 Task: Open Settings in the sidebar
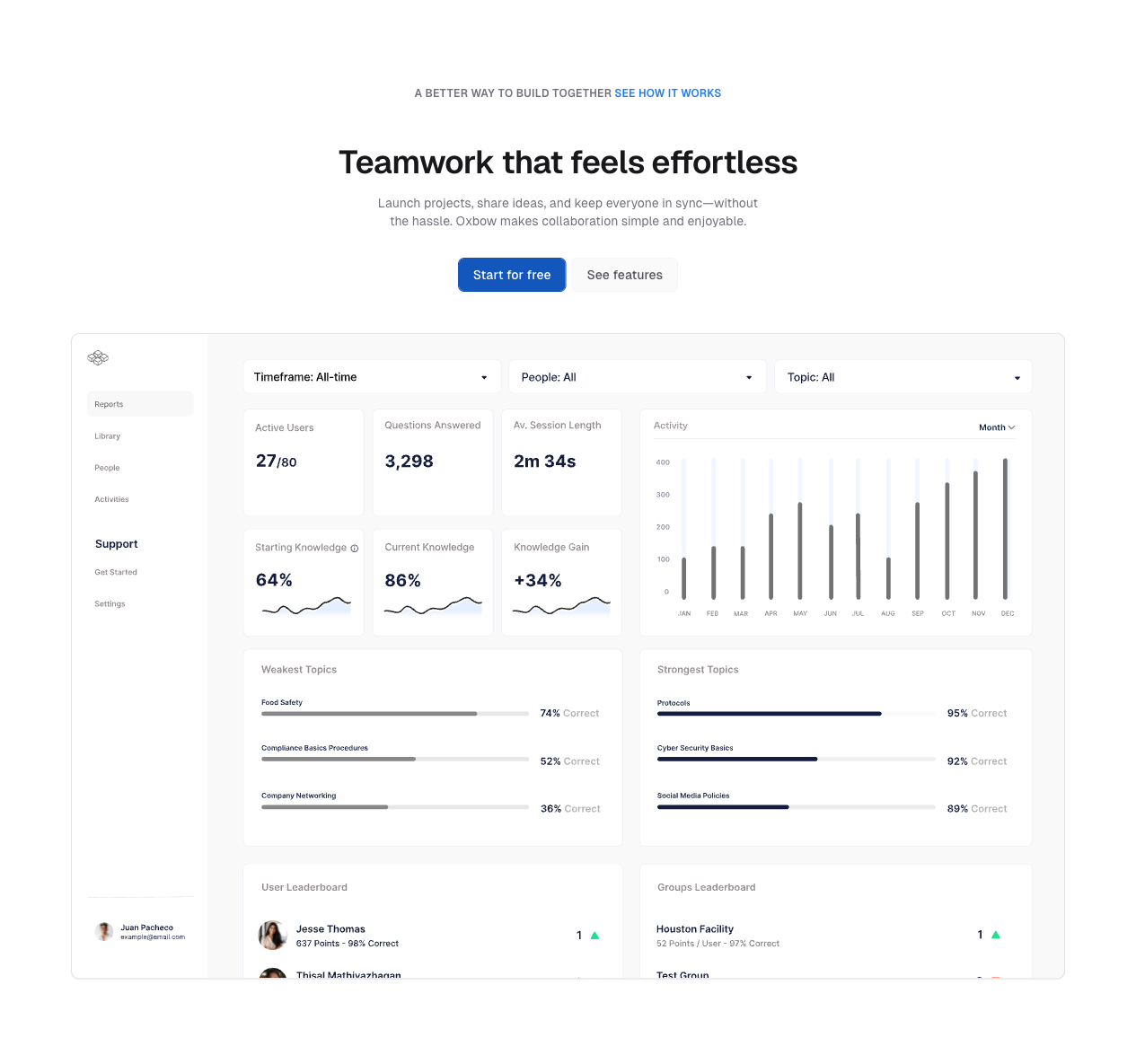click(x=110, y=604)
